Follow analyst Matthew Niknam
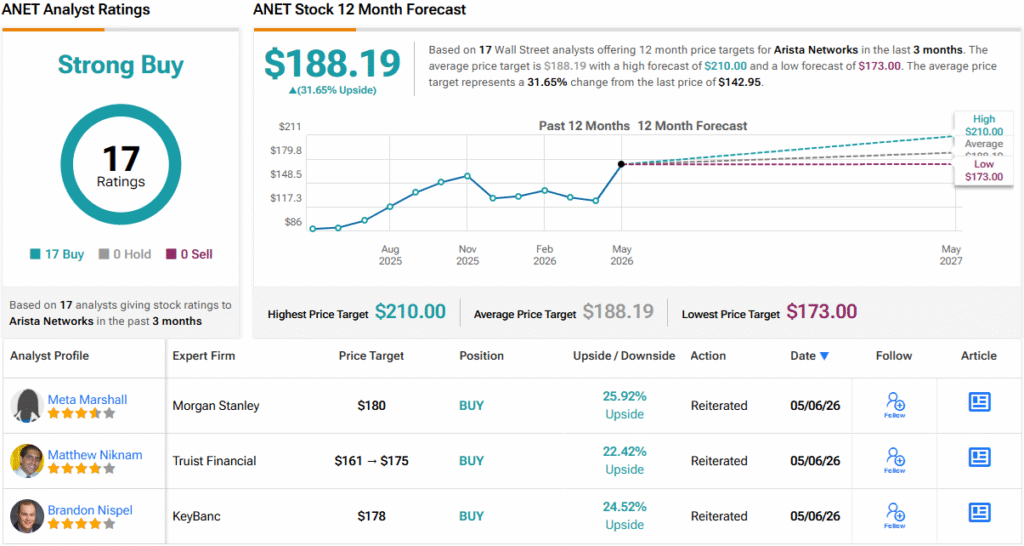Viewport: 1024px width, 546px height. pyautogui.click(x=895, y=460)
